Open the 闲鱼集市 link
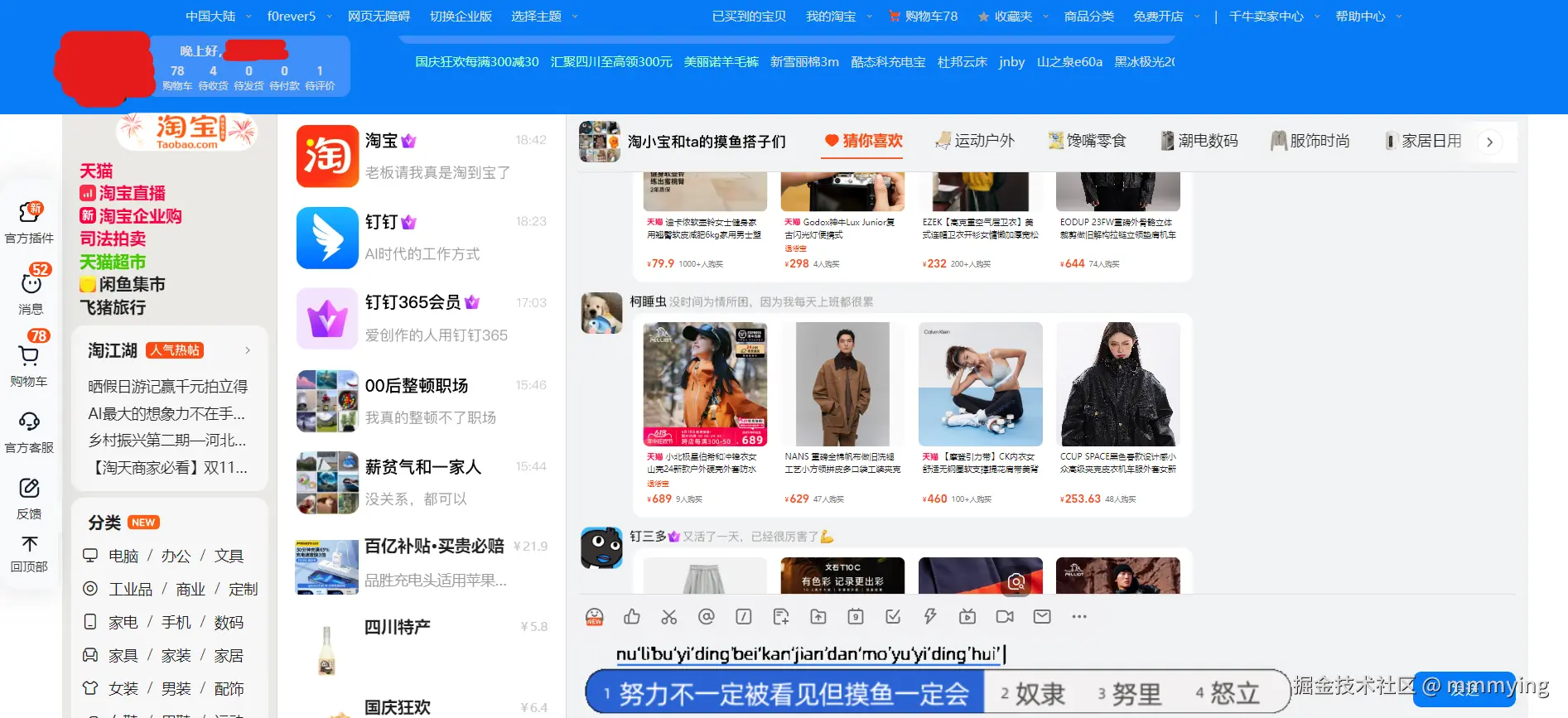The width and height of the screenshot is (1568, 718). 123,284
